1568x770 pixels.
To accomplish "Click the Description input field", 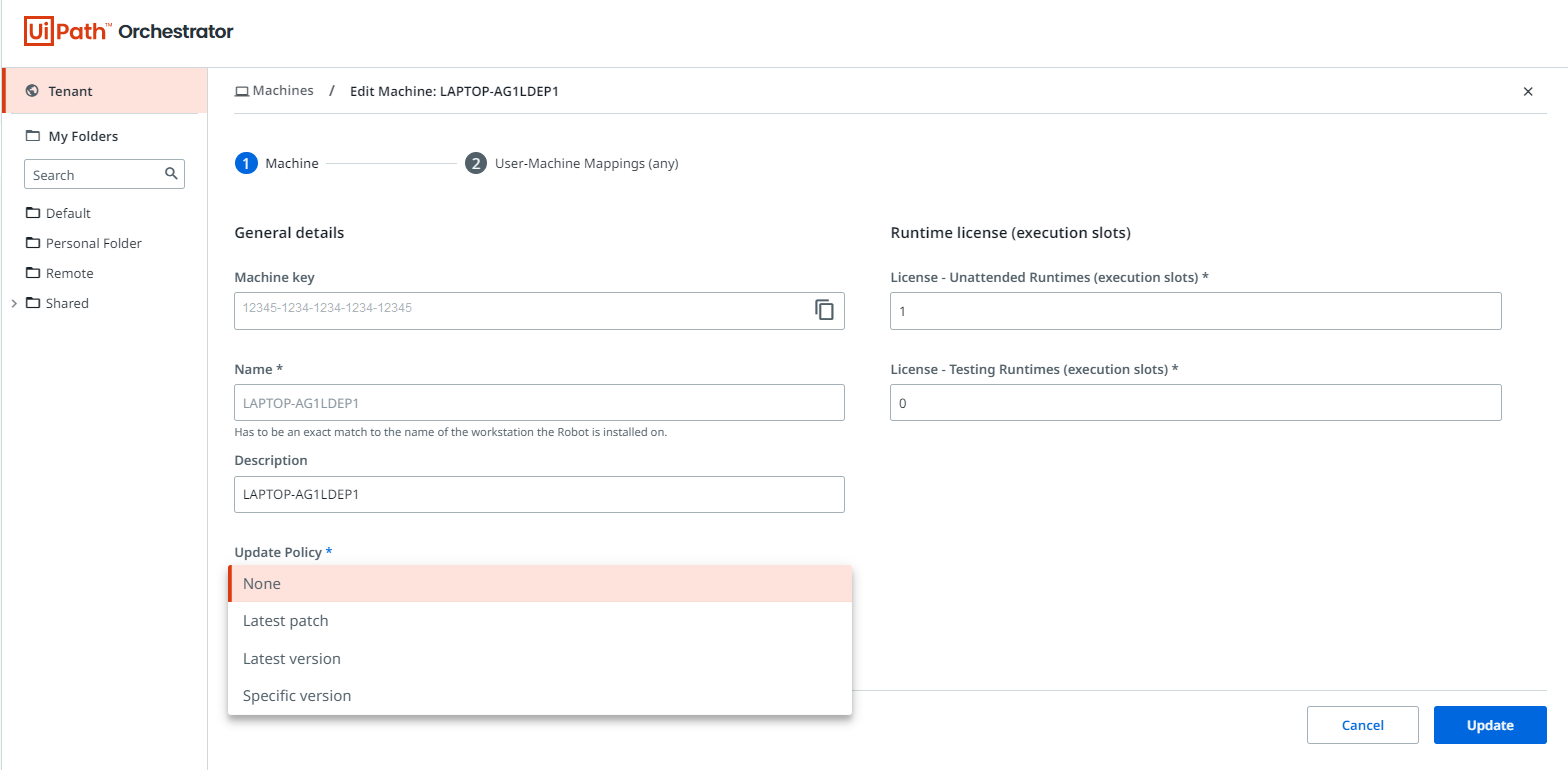I will point(539,495).
